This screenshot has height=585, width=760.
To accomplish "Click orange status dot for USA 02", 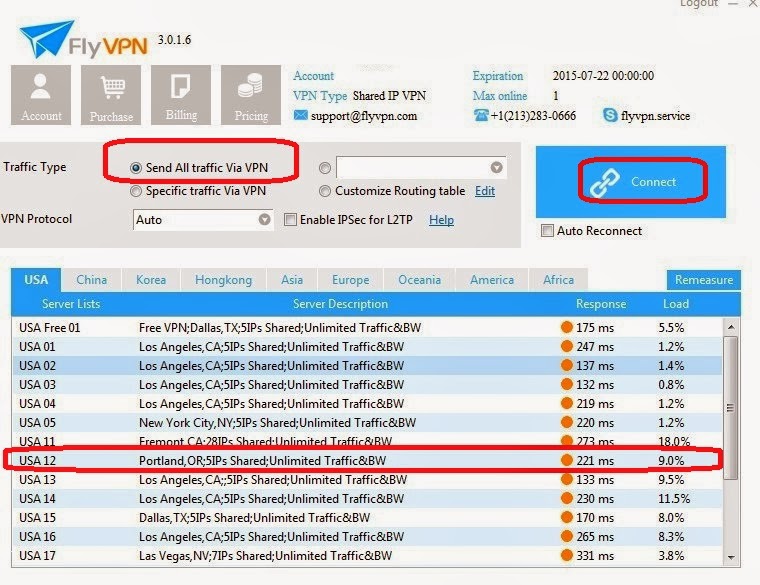I will point(567,365).
